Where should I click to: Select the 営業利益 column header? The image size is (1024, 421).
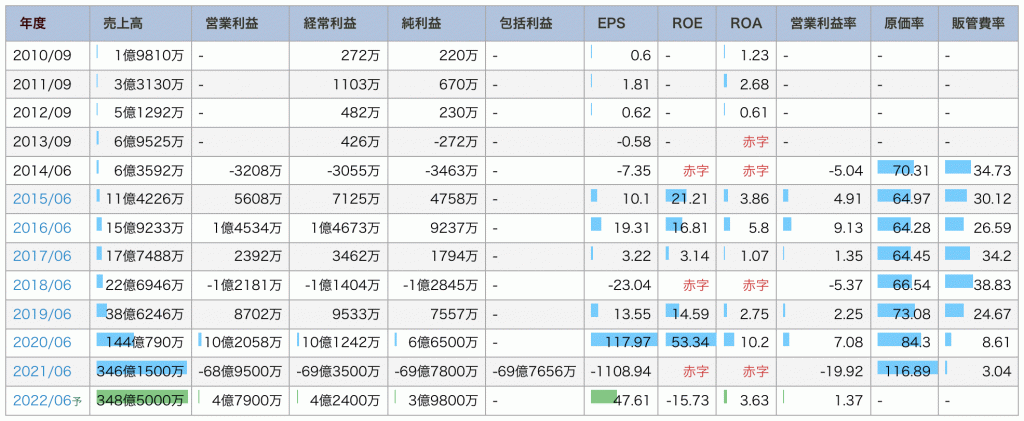point(224,22)
